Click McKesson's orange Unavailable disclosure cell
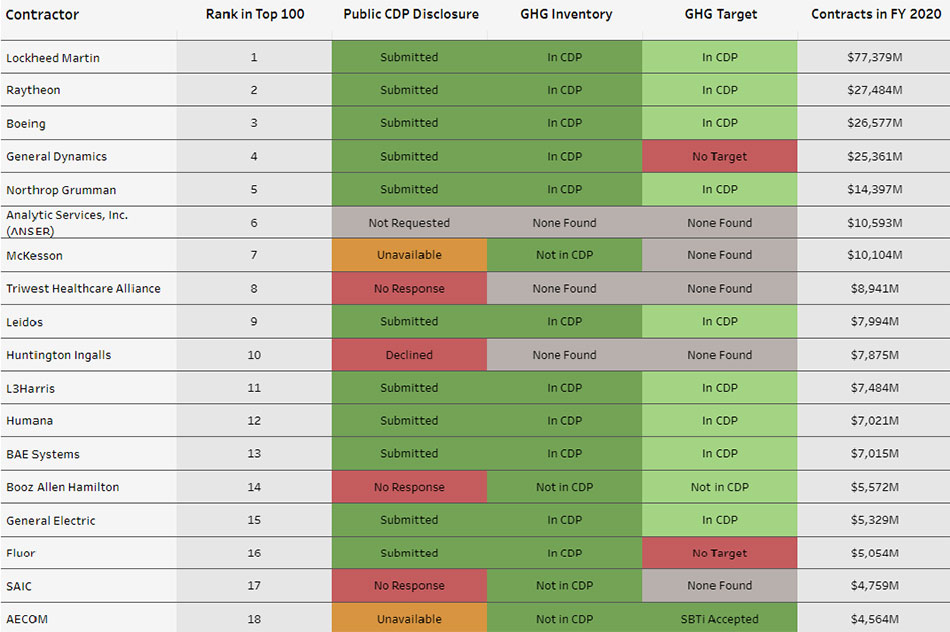The image size is (950, 632). 409,255
